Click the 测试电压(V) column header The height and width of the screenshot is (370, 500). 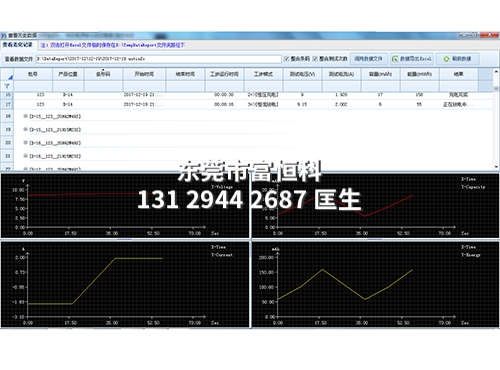coord(302,74)
